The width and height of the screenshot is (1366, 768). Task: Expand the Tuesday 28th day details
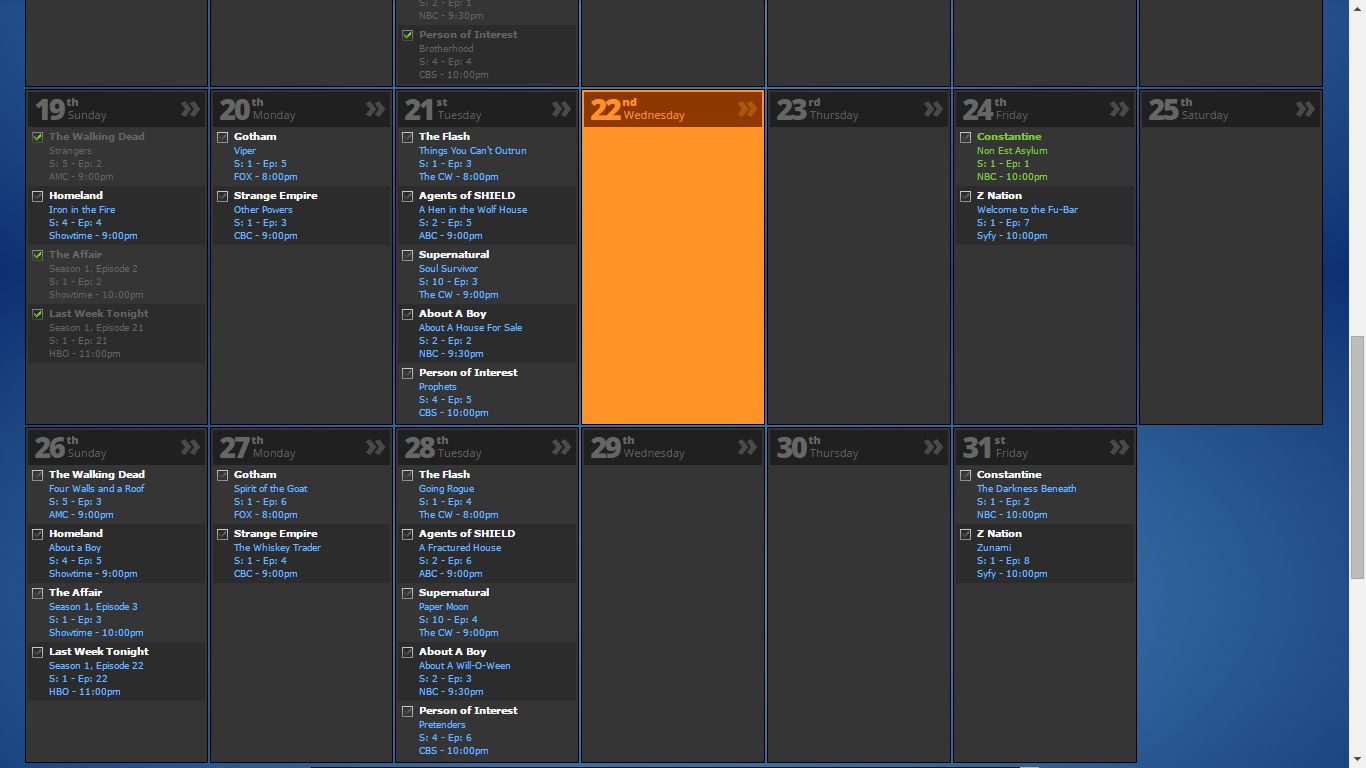click(x=562, y=447)
